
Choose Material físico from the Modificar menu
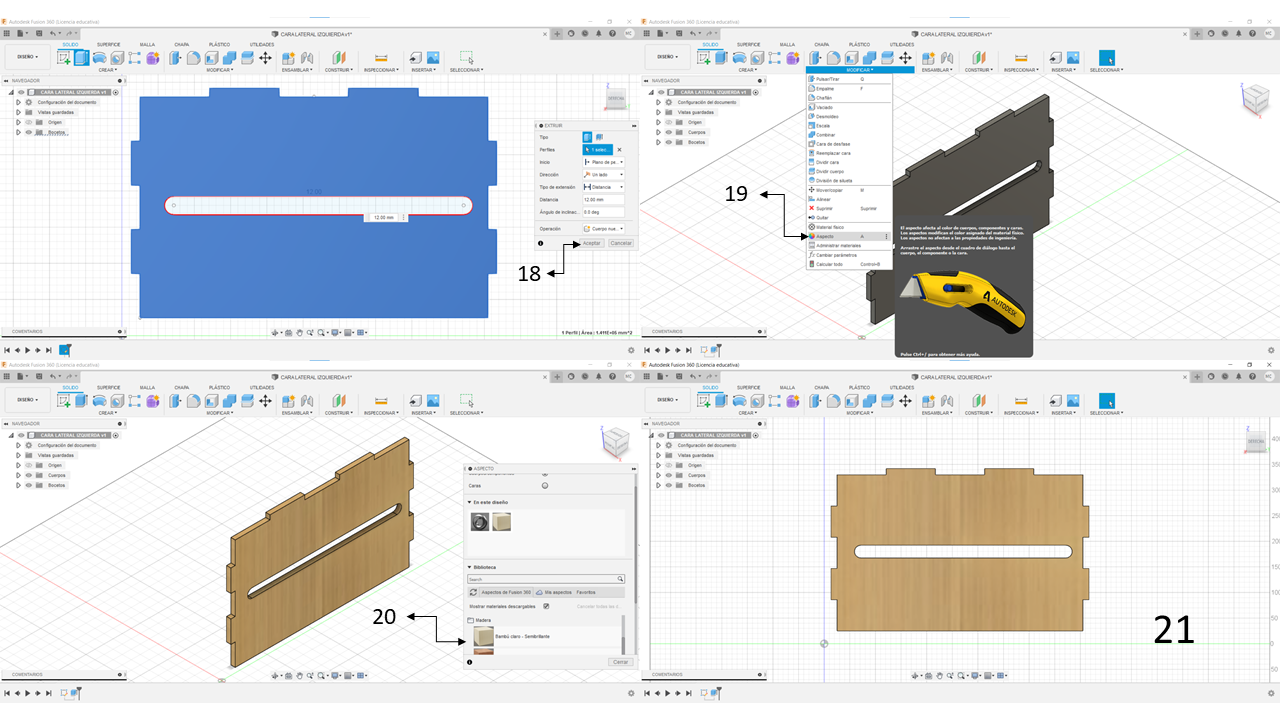coord(848,227)
